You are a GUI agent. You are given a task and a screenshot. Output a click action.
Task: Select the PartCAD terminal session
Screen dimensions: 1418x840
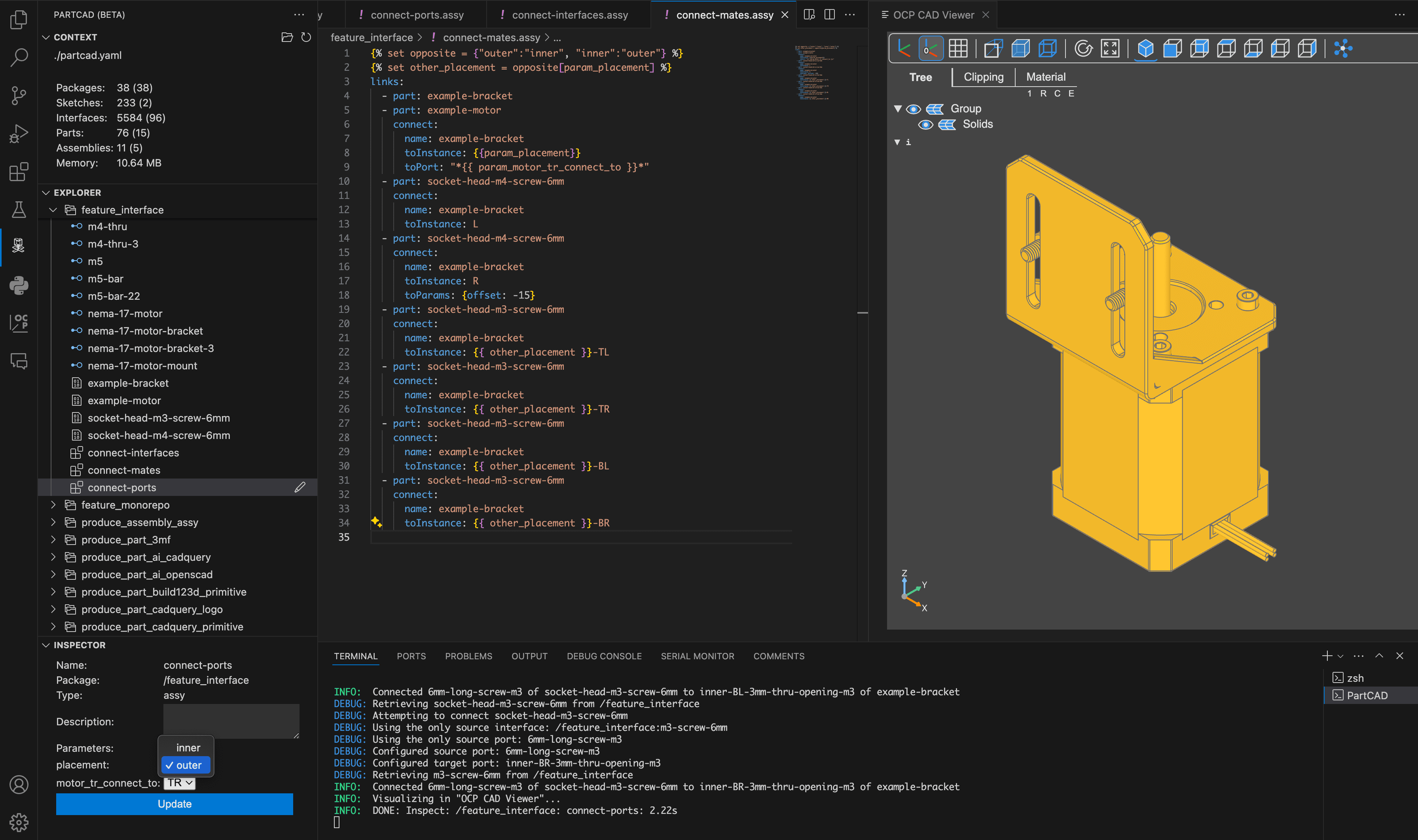point(1371,696)
